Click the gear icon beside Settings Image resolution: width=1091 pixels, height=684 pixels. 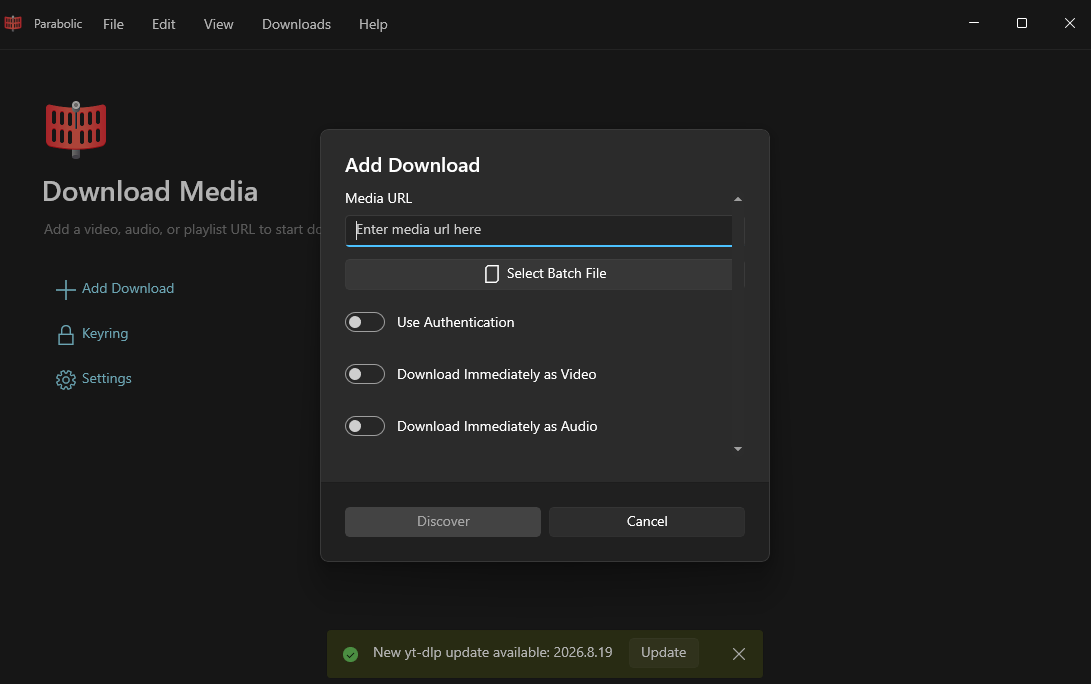coord(65,379)
